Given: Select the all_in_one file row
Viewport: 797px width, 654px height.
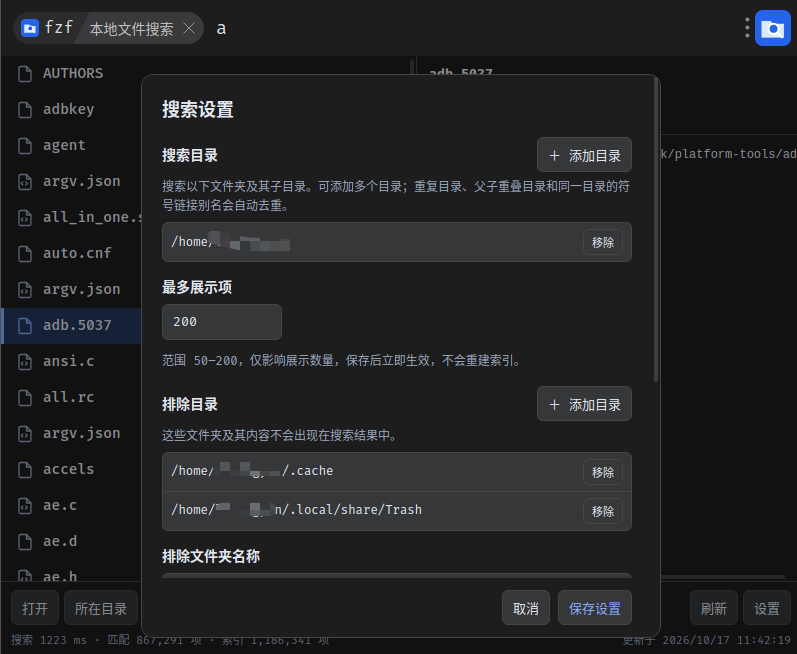Looking at the screenshot, I should pos(71,217).
